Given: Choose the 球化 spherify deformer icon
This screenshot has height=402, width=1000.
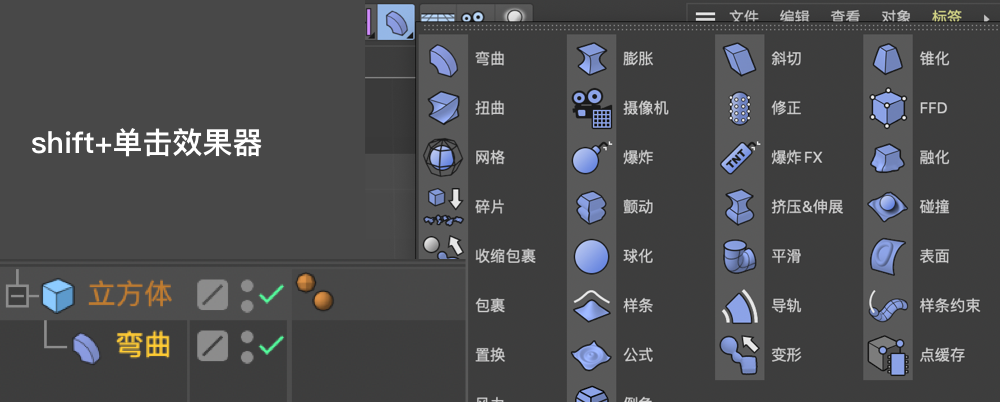Looking at the screenshot, I should (x=591, y=256).
